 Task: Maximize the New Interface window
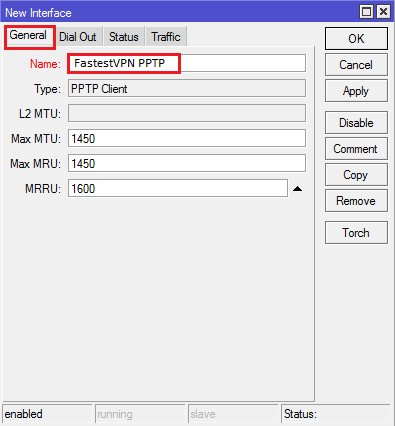[367, 12]
